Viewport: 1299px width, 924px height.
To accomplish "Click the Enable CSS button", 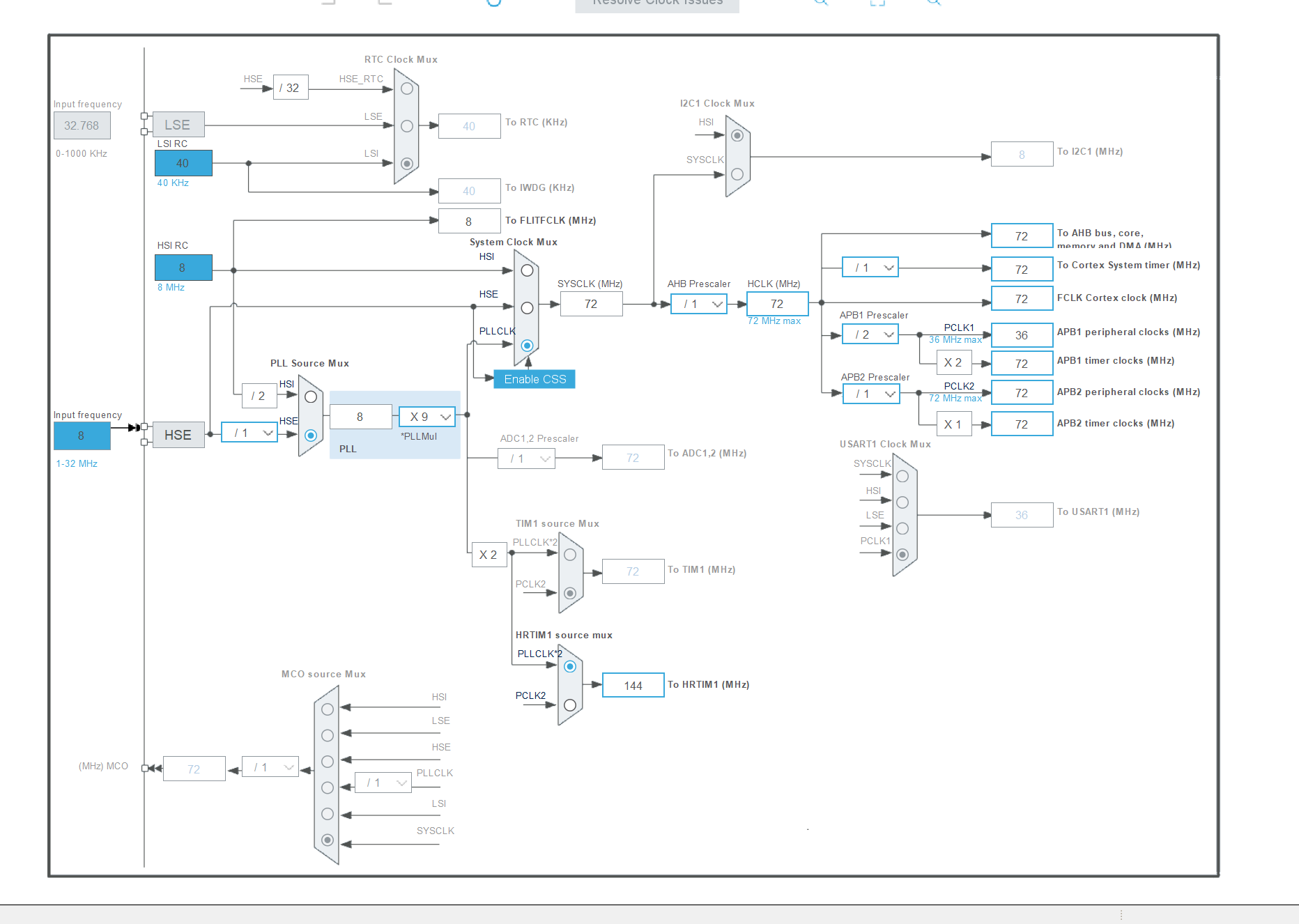I will coord(534,379).
